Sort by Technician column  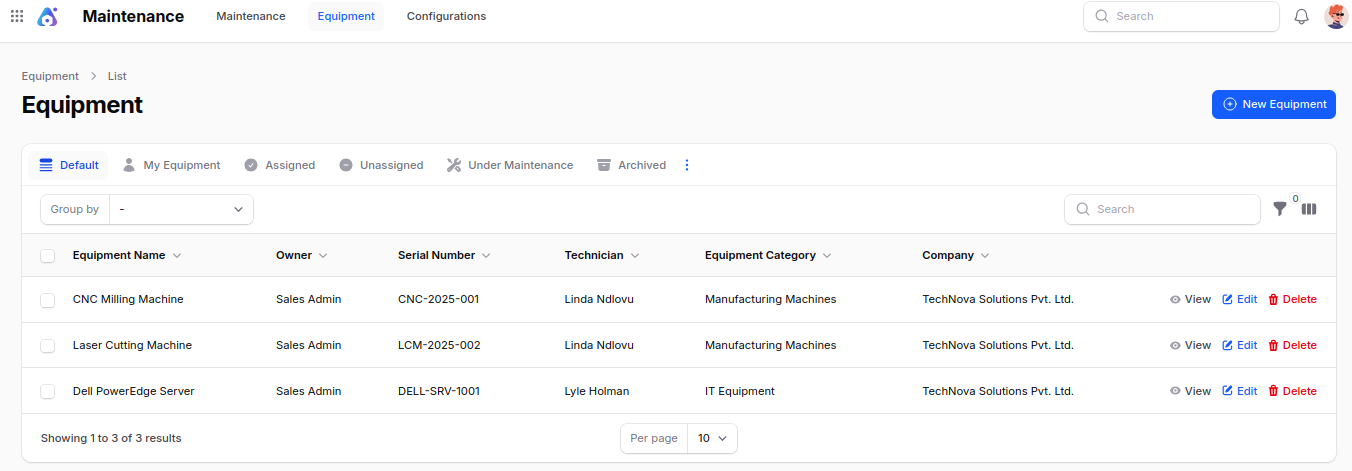tap(602, 255)
